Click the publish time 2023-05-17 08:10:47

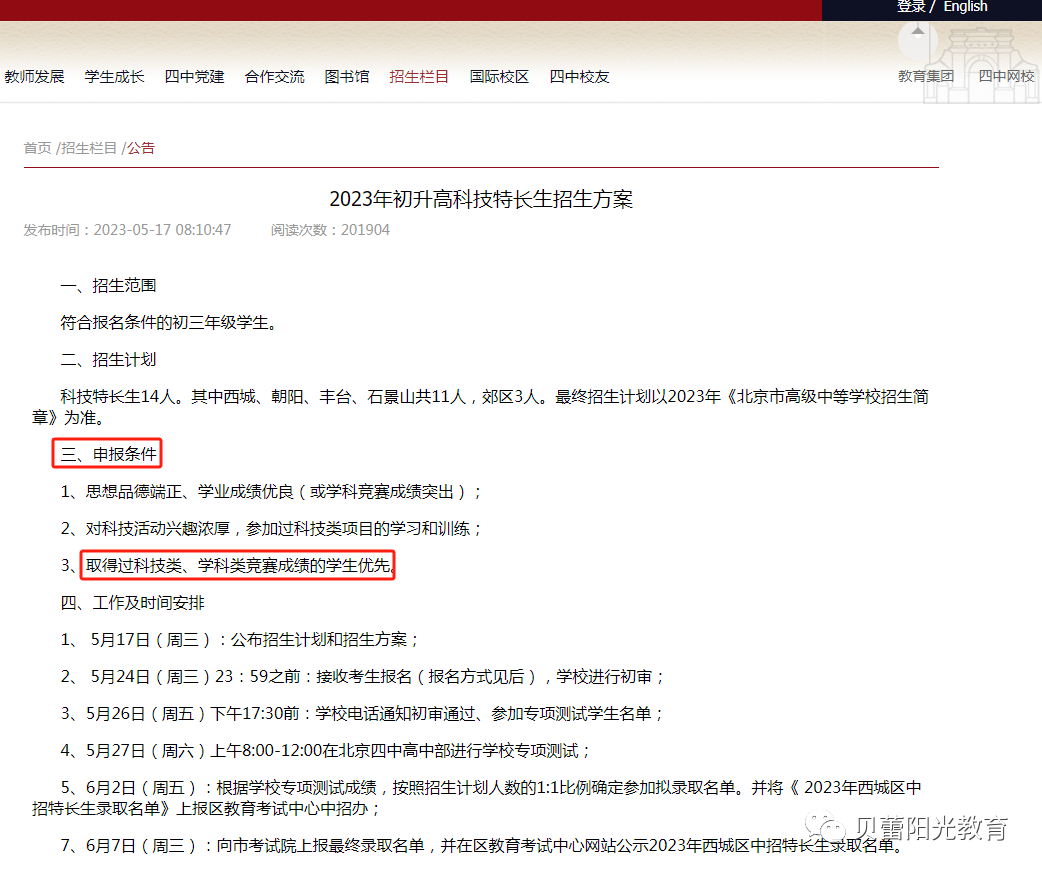click(x=162, y=230)
